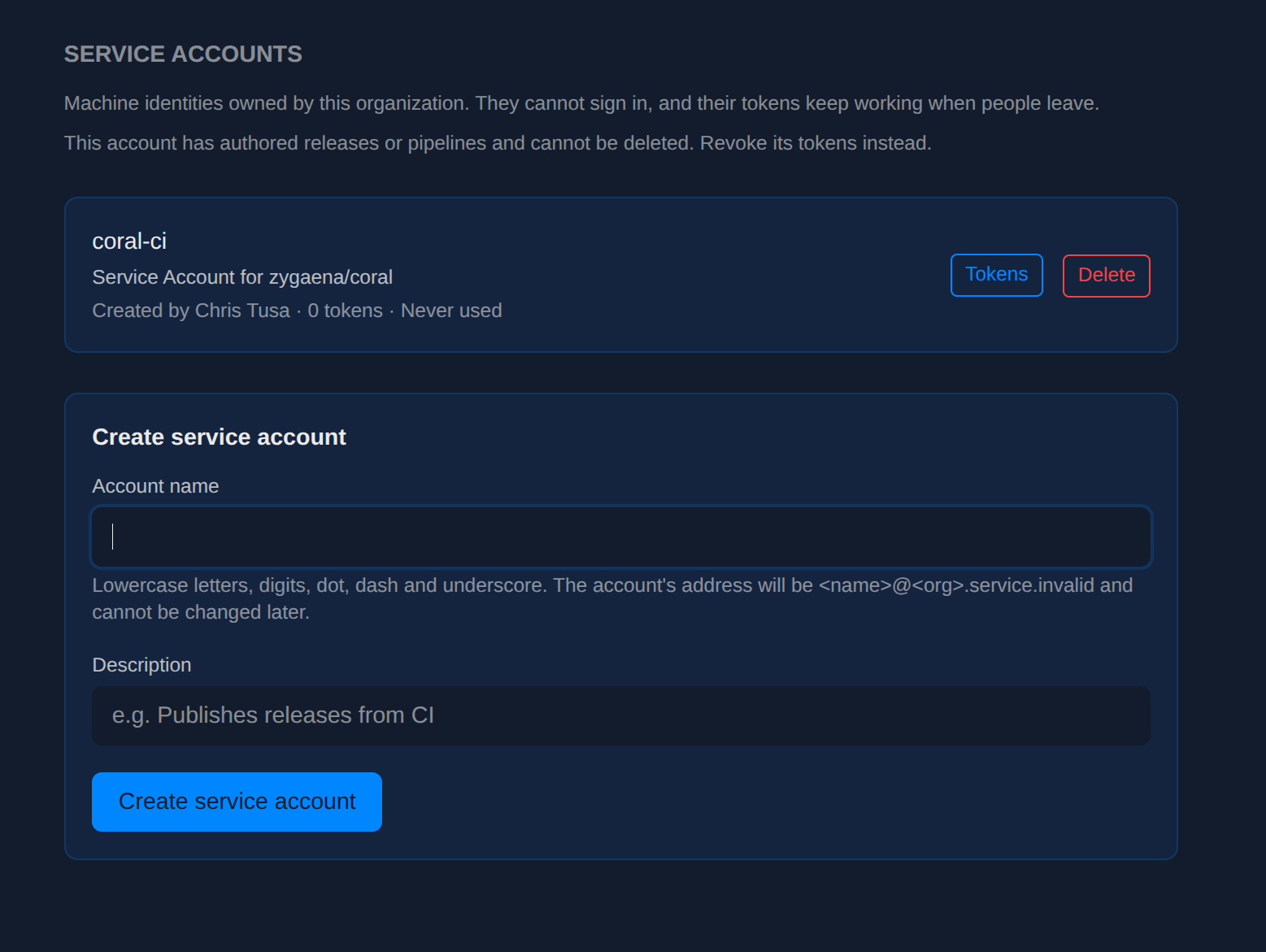1266x952 pixels.
Task: Select the coral-ci account name
Action: [129, 241]
